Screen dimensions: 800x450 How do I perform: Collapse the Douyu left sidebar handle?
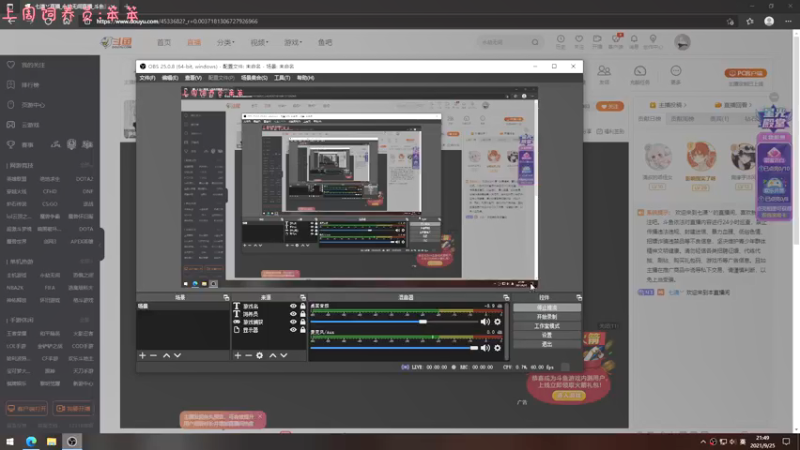click(x=102, y=244)
